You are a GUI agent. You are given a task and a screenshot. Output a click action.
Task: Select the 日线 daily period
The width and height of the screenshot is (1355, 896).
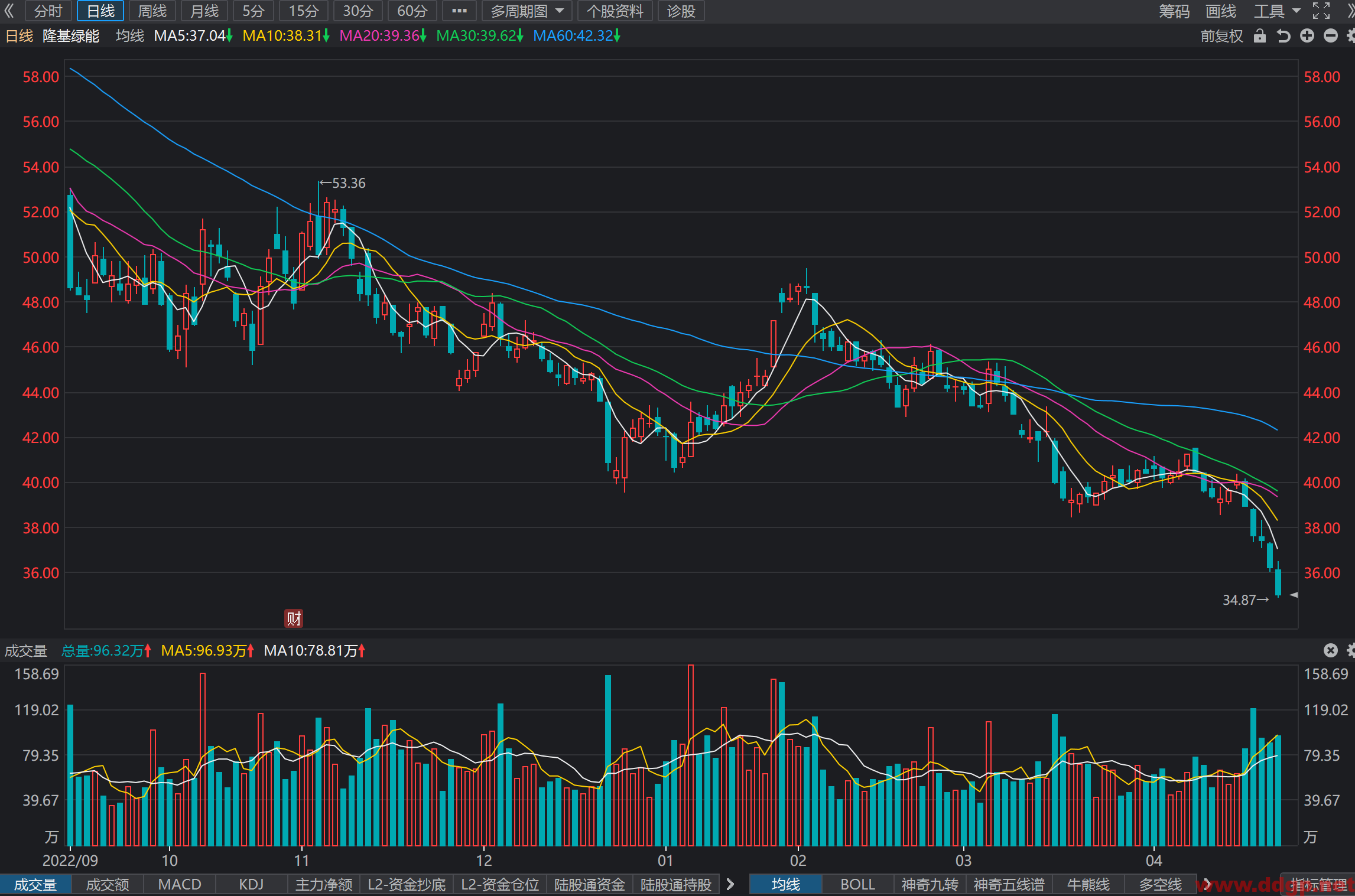pos(100,11)
